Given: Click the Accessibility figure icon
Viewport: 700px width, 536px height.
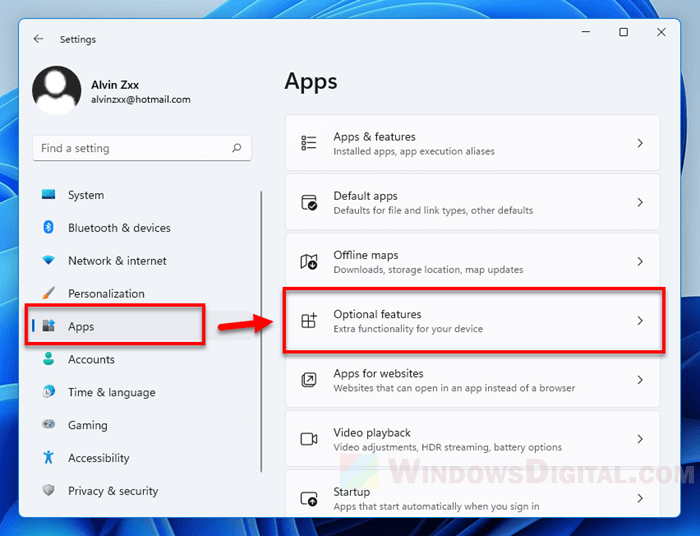Looking at the screenshot, I should click(48, 458).
